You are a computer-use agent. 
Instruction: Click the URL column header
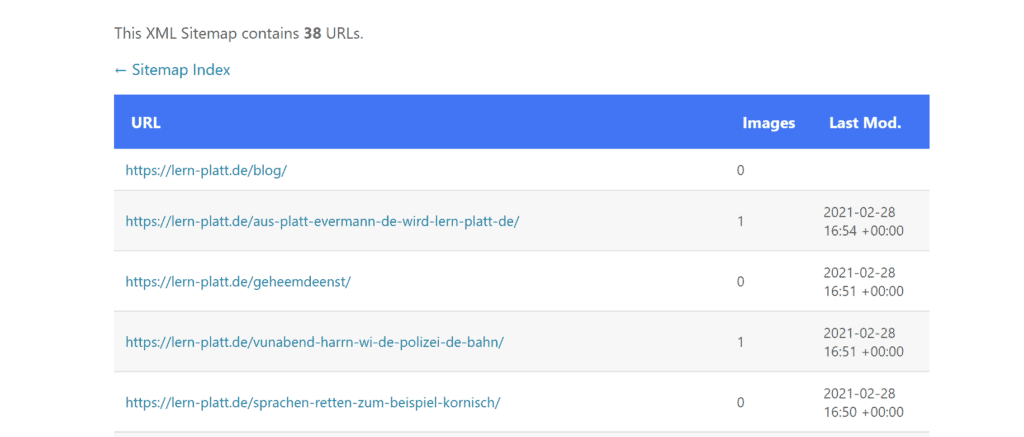coord(146,123)
